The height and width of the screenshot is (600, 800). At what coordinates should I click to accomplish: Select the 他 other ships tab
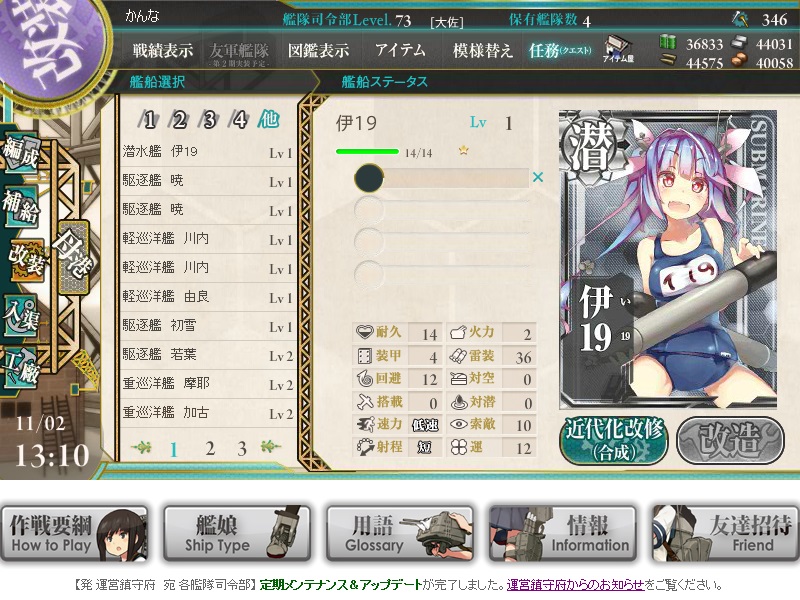coord(268,119)
